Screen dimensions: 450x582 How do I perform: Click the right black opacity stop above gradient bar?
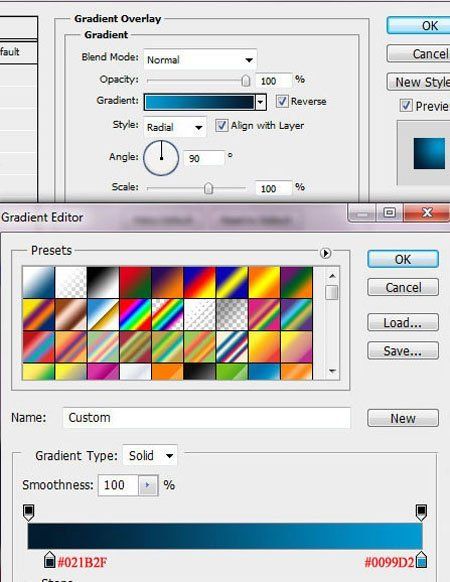tap(421, 512)
